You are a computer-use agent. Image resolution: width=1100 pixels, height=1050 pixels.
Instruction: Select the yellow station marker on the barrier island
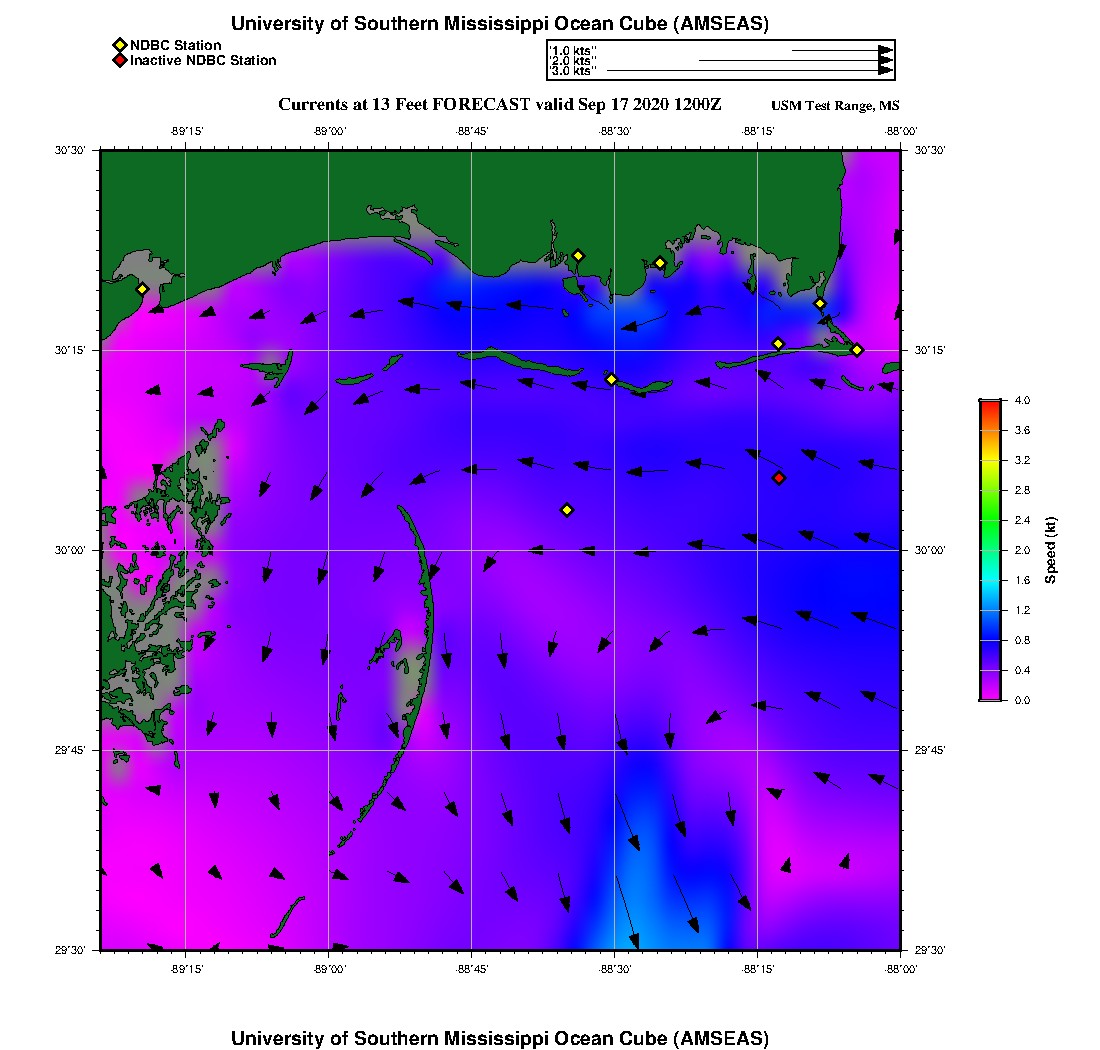click(x=612, y=379)
